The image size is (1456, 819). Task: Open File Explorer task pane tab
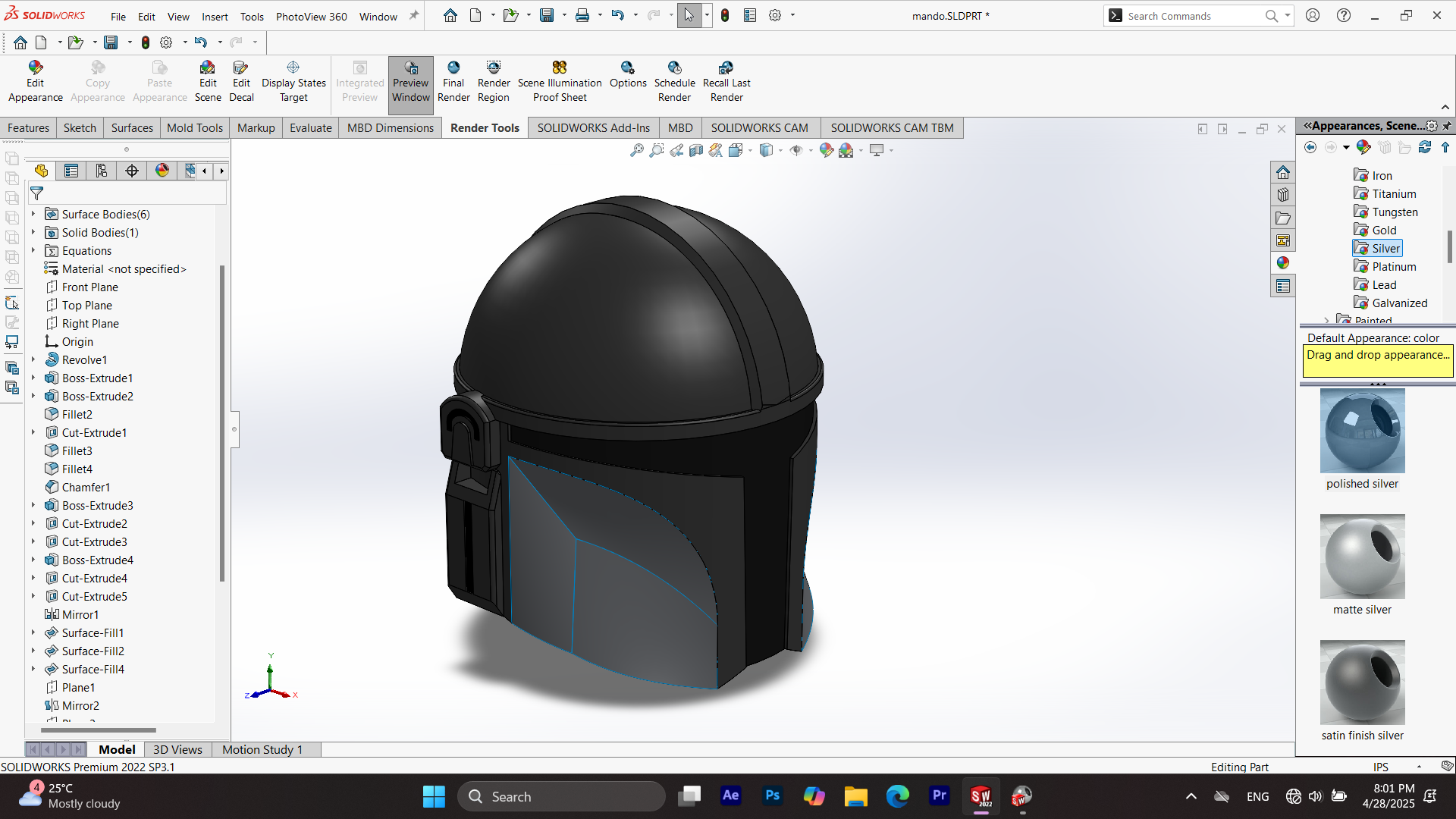coord(1283,218)
